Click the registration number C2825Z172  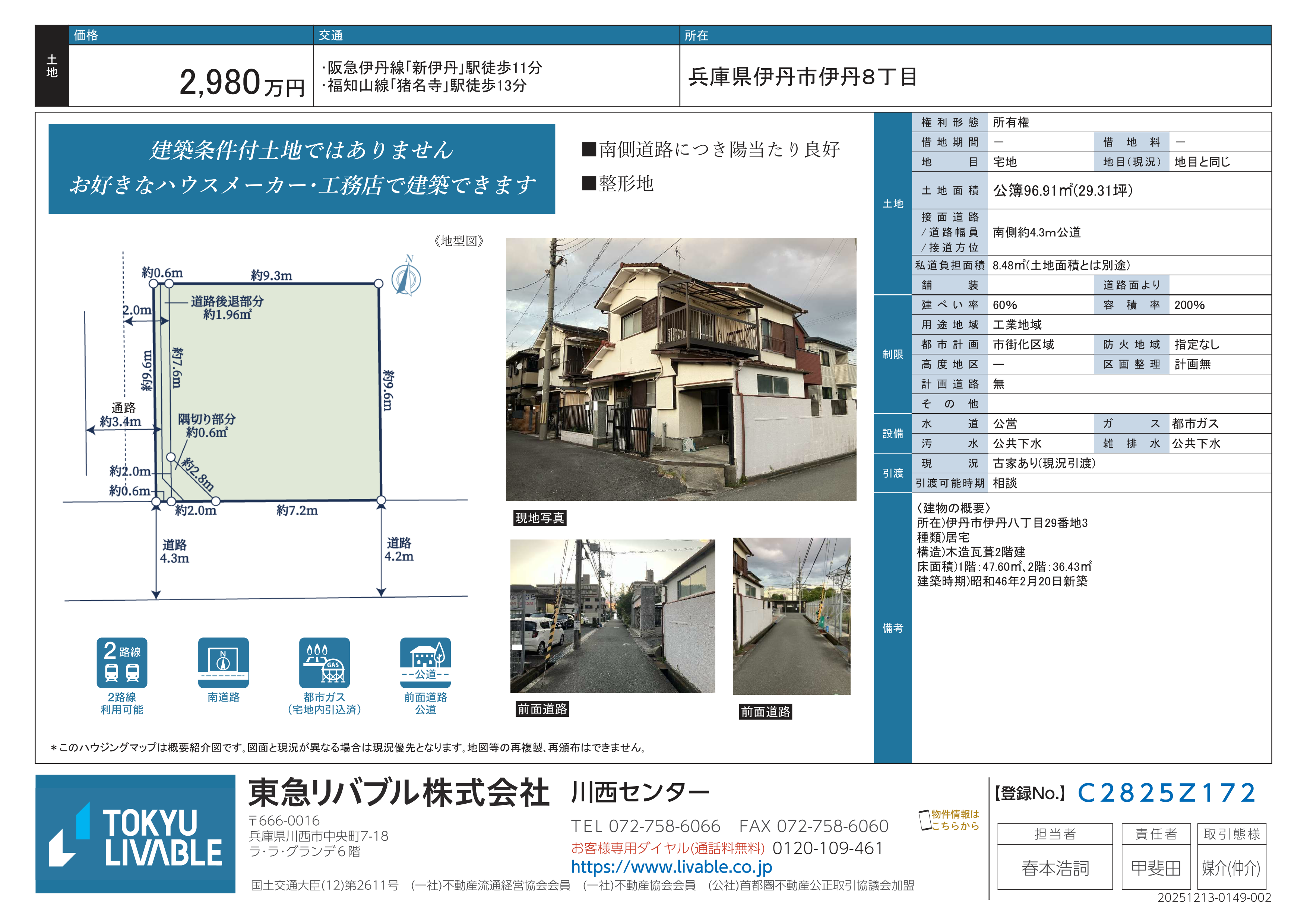click(x=1167, y=792)
